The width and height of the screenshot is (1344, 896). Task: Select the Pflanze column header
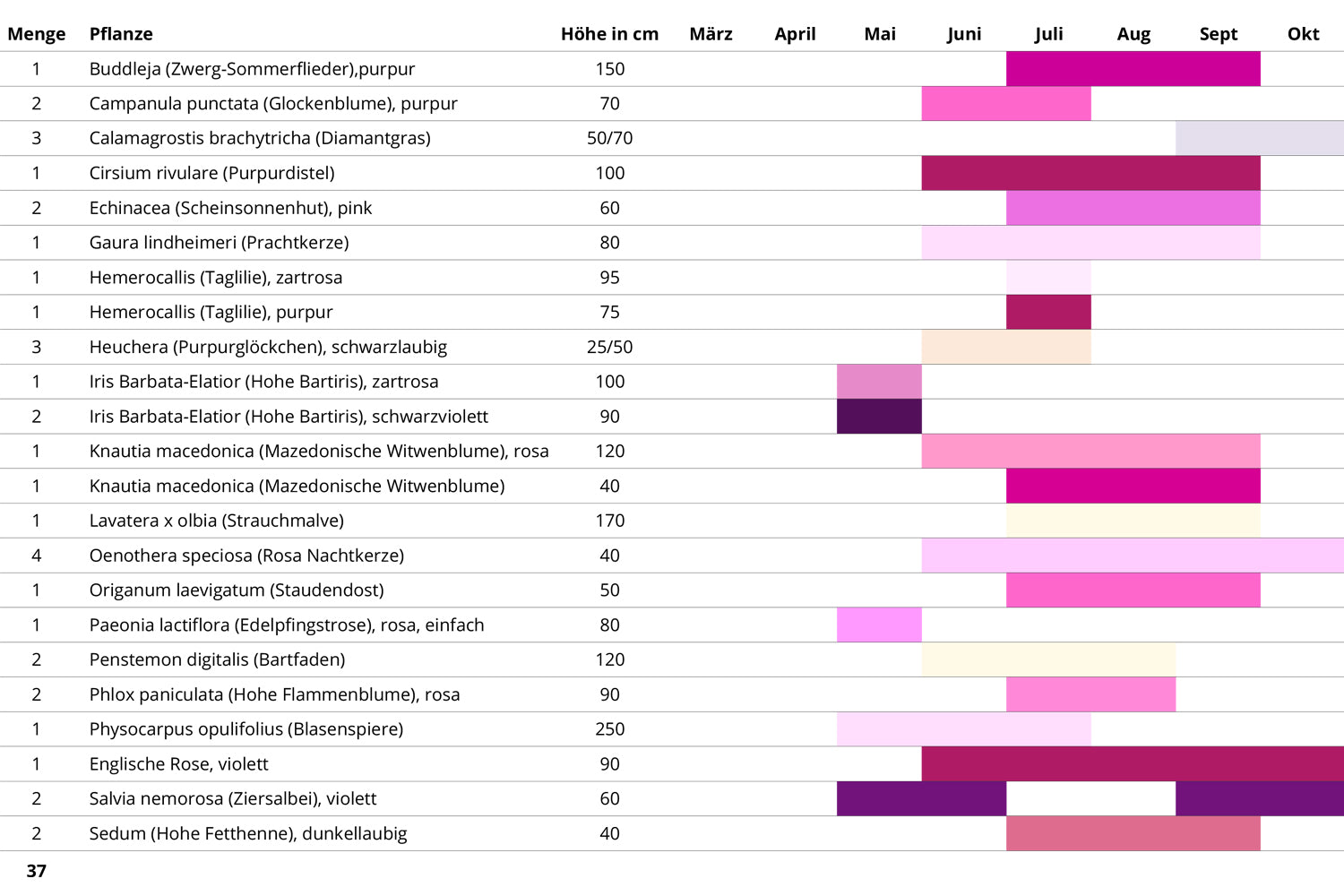[x=121, y=34]
